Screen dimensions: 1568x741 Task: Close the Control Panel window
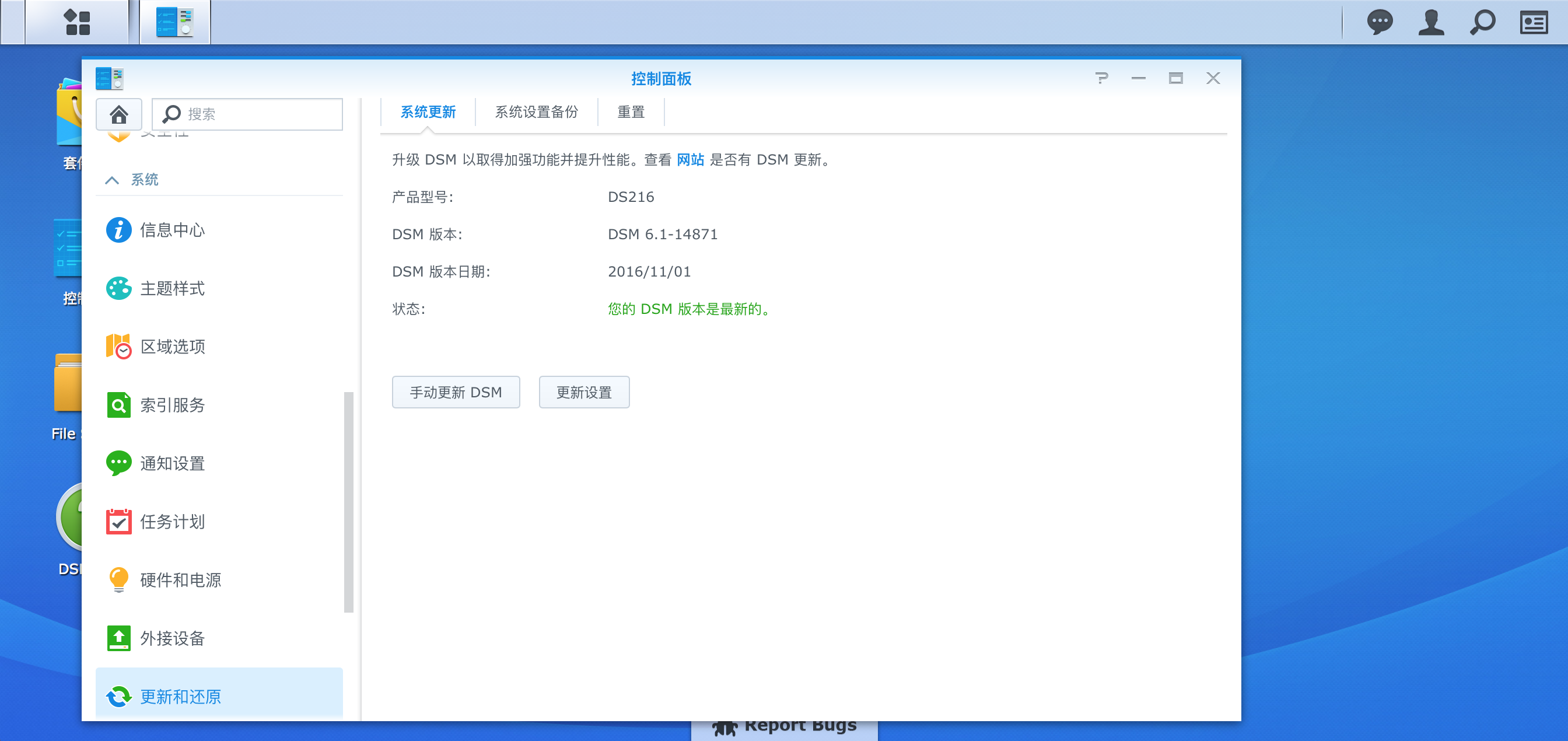(x=1213, y=78)
